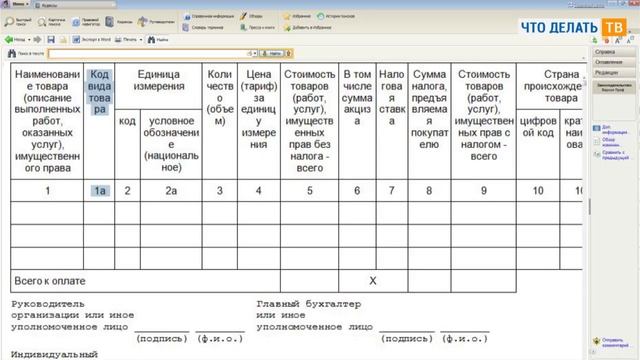Open the Additional Information (Доп. информация) link
Image resolution: width=640 pixels, height=360 pixels.
coord(611,130)
